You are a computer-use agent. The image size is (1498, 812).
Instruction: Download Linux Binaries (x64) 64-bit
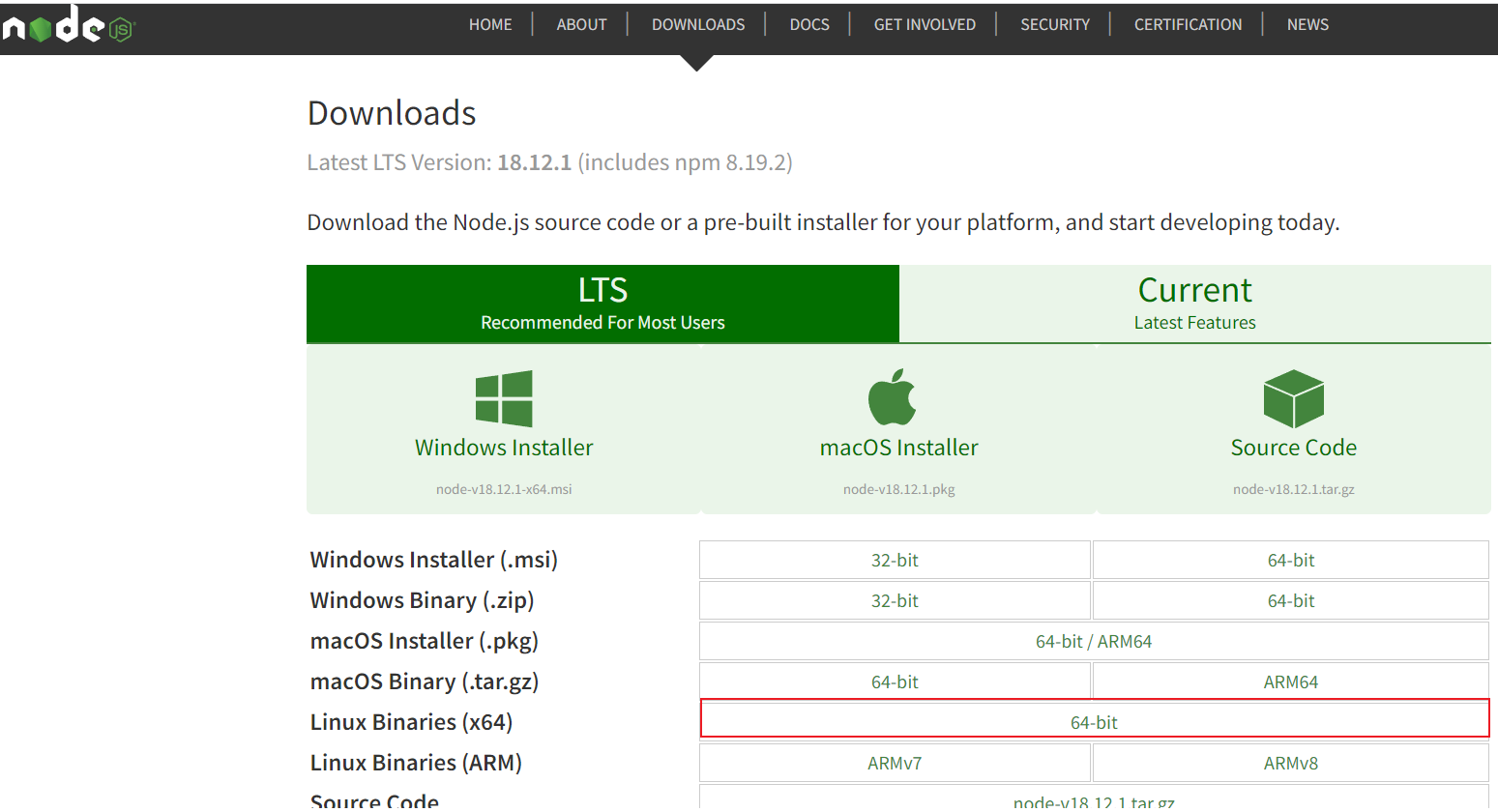[1094, 722]
